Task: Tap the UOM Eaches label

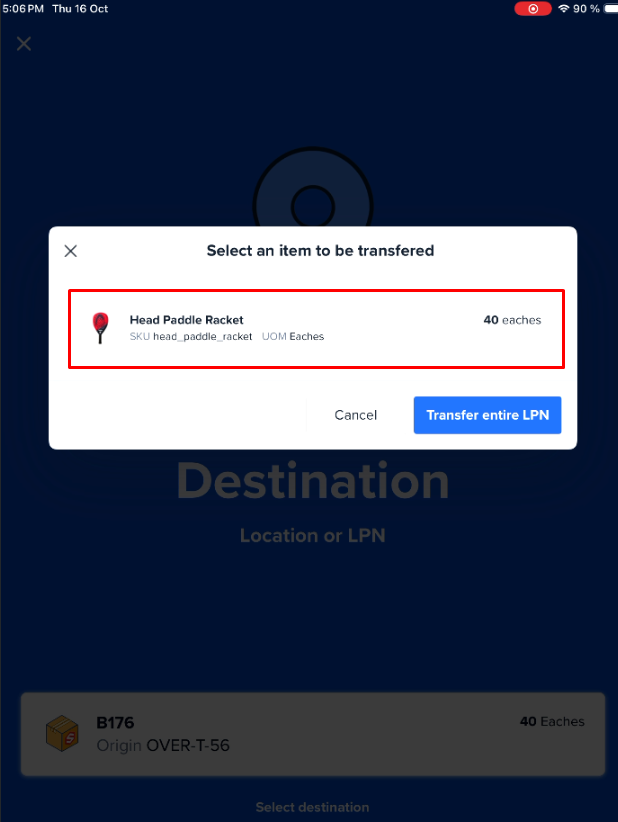Action: pyautogui.click(x=293, y=337)
